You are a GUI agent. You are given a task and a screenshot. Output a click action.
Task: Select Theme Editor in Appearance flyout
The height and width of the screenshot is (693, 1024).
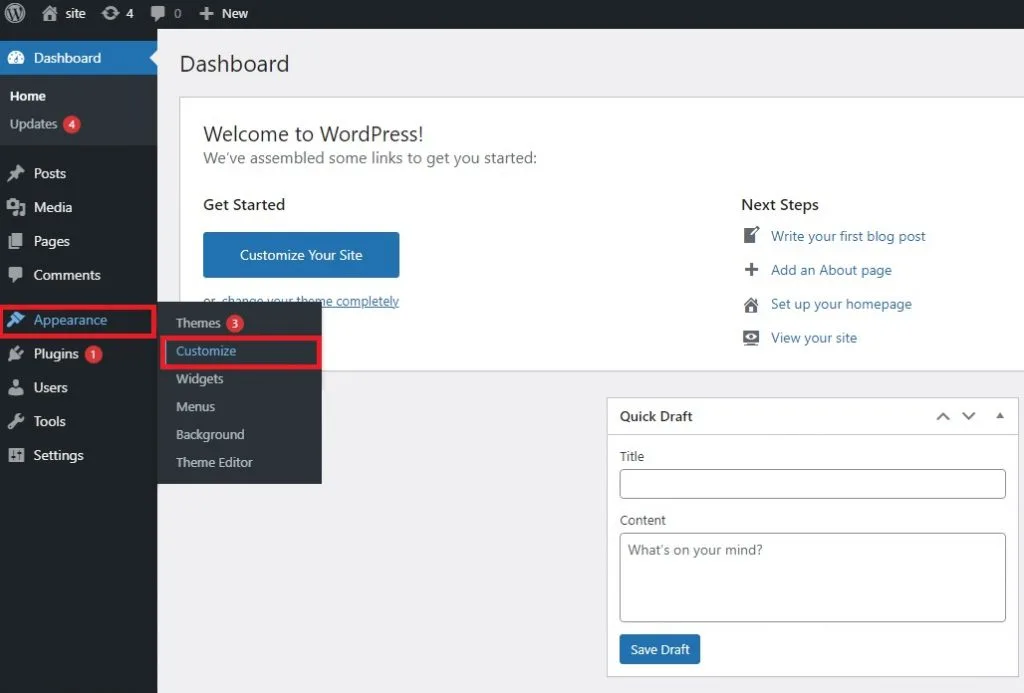214,462
